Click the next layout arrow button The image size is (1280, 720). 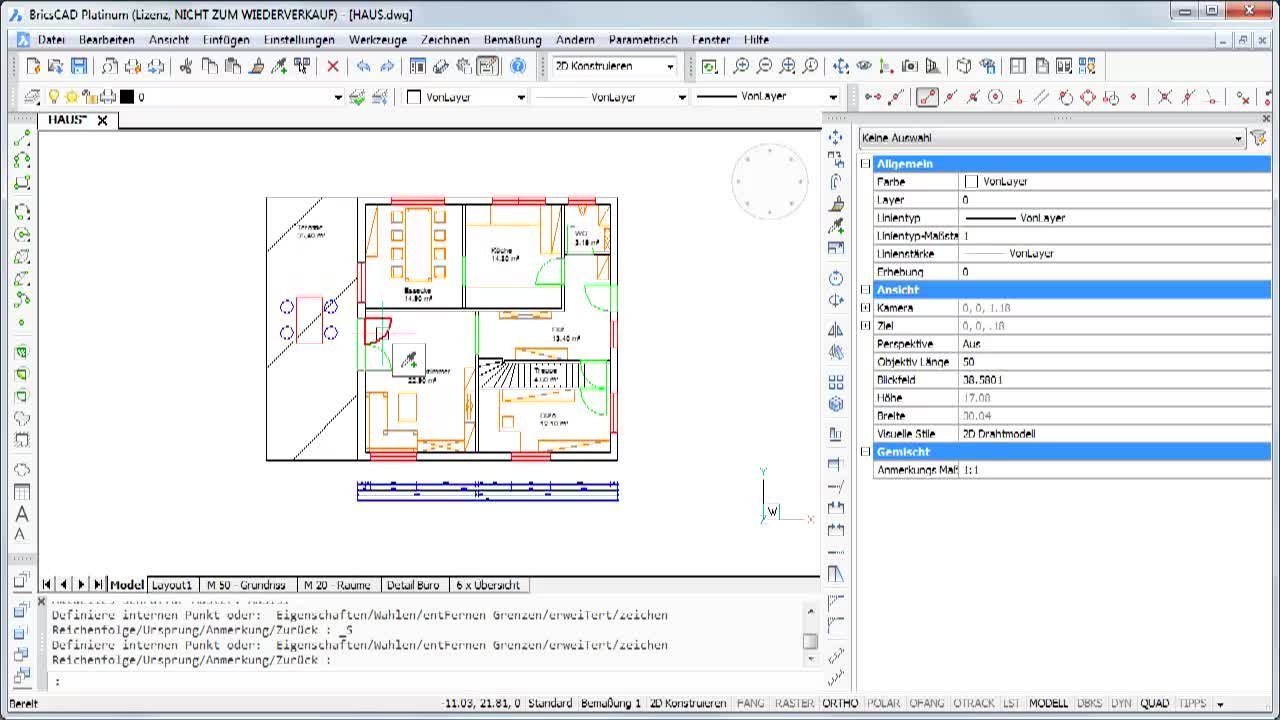[x=81, y=585]
